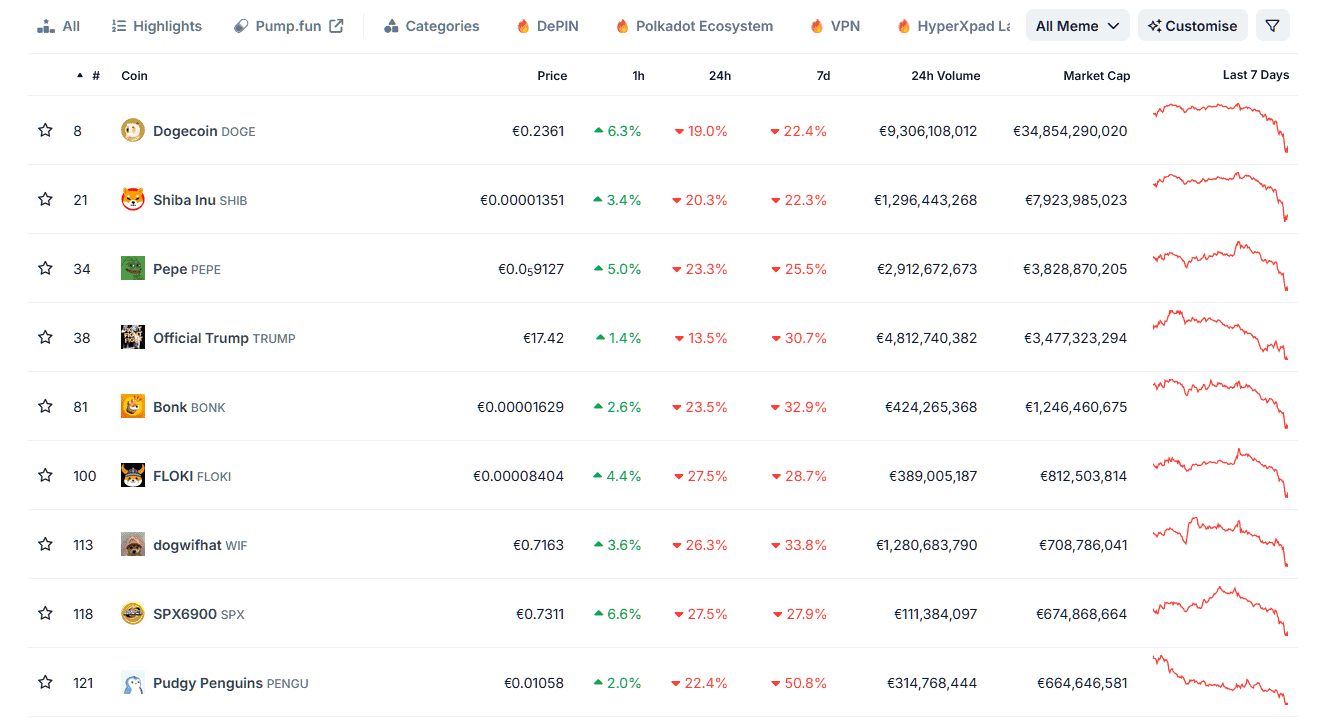Star Shiba Inu as a favorite
Image resolution: width=1322 pixels, height=718 pixels.
45,199
